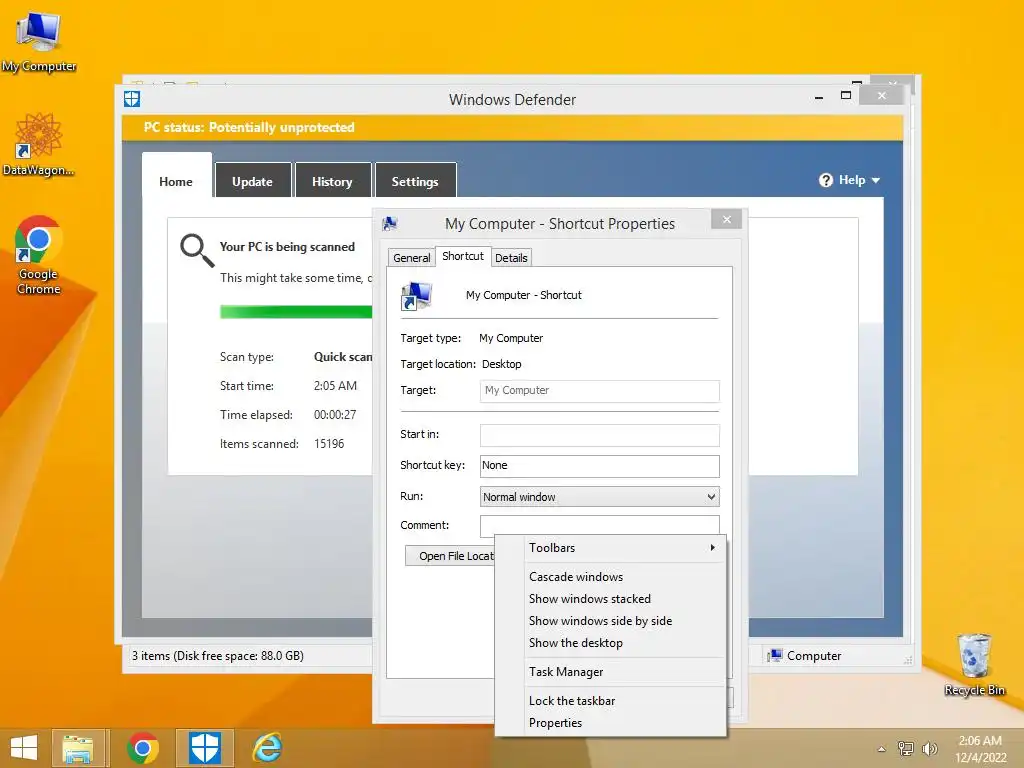Click the Comment input field

600,525
